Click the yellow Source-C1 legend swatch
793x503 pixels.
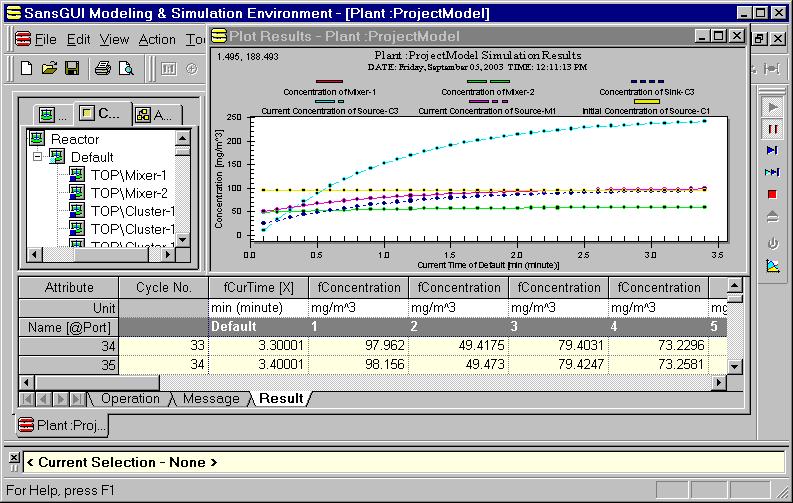tap(647, 101)
